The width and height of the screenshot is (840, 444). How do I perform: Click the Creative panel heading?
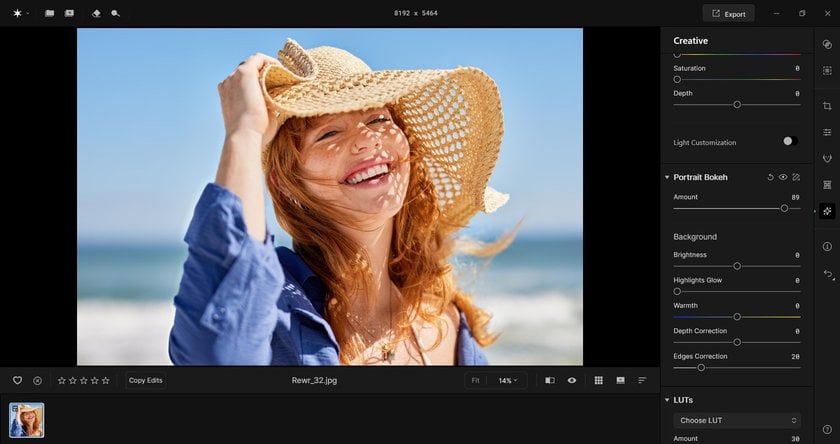coord(691,41)
